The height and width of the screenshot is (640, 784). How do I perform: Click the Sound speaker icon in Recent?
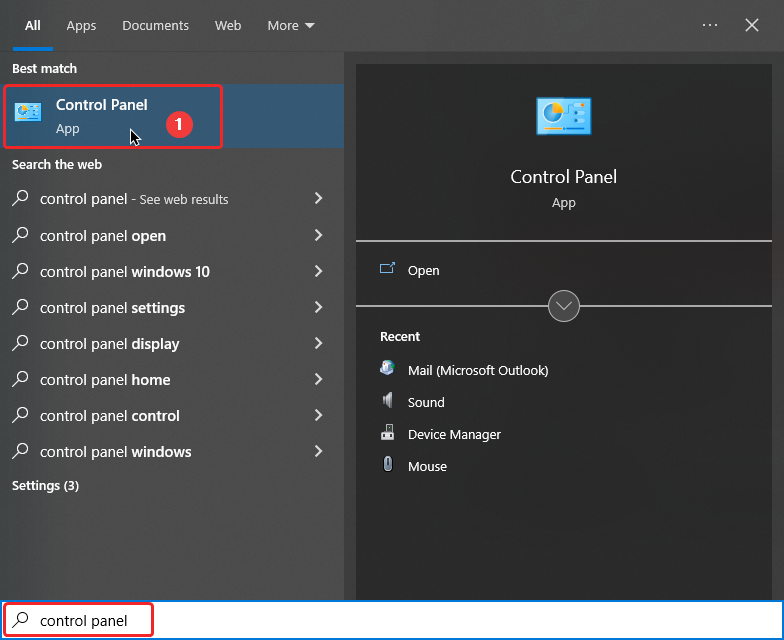(388, 401)
